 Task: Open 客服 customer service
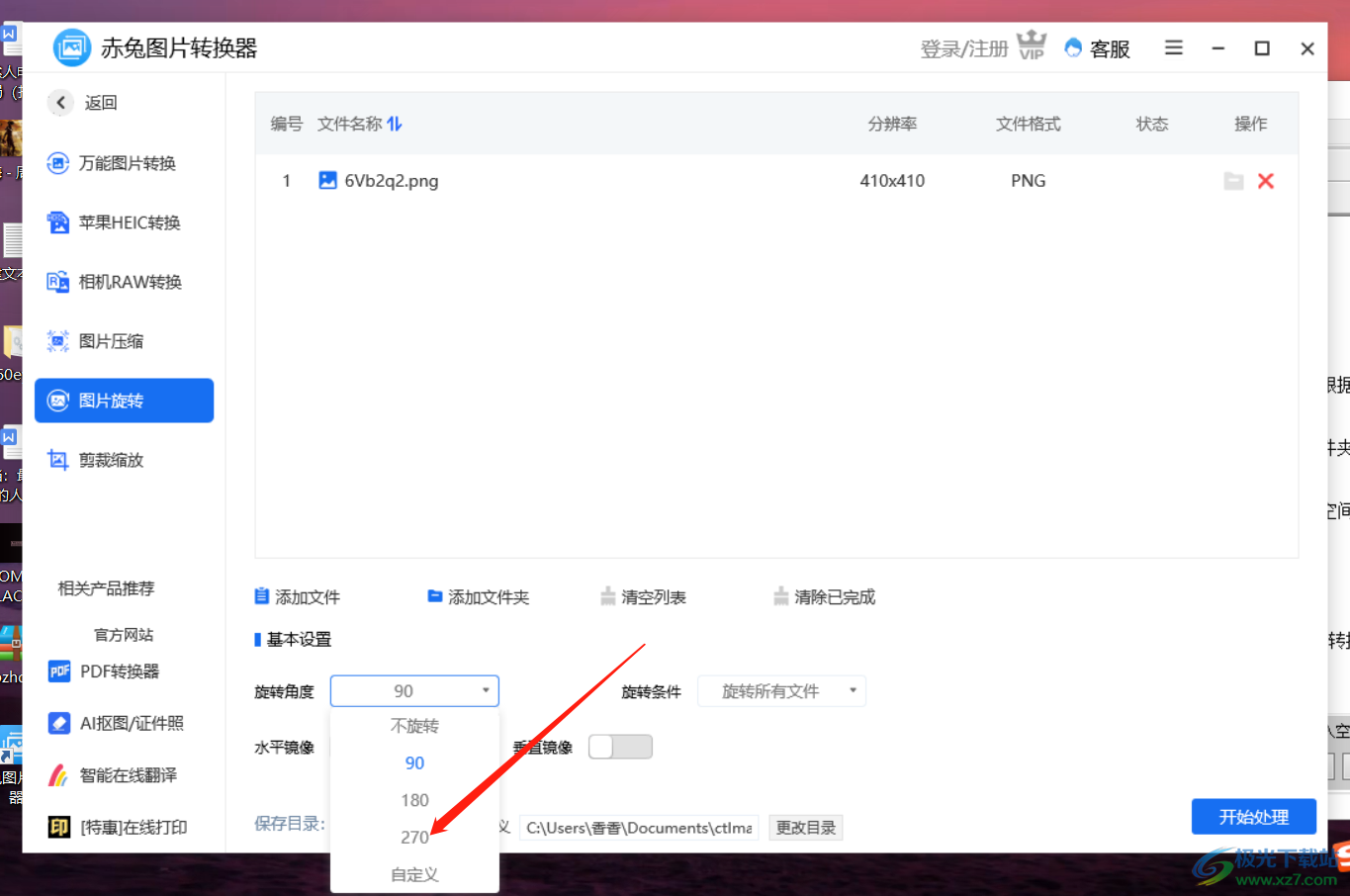pyautogui.click(x=1098, y=48)
